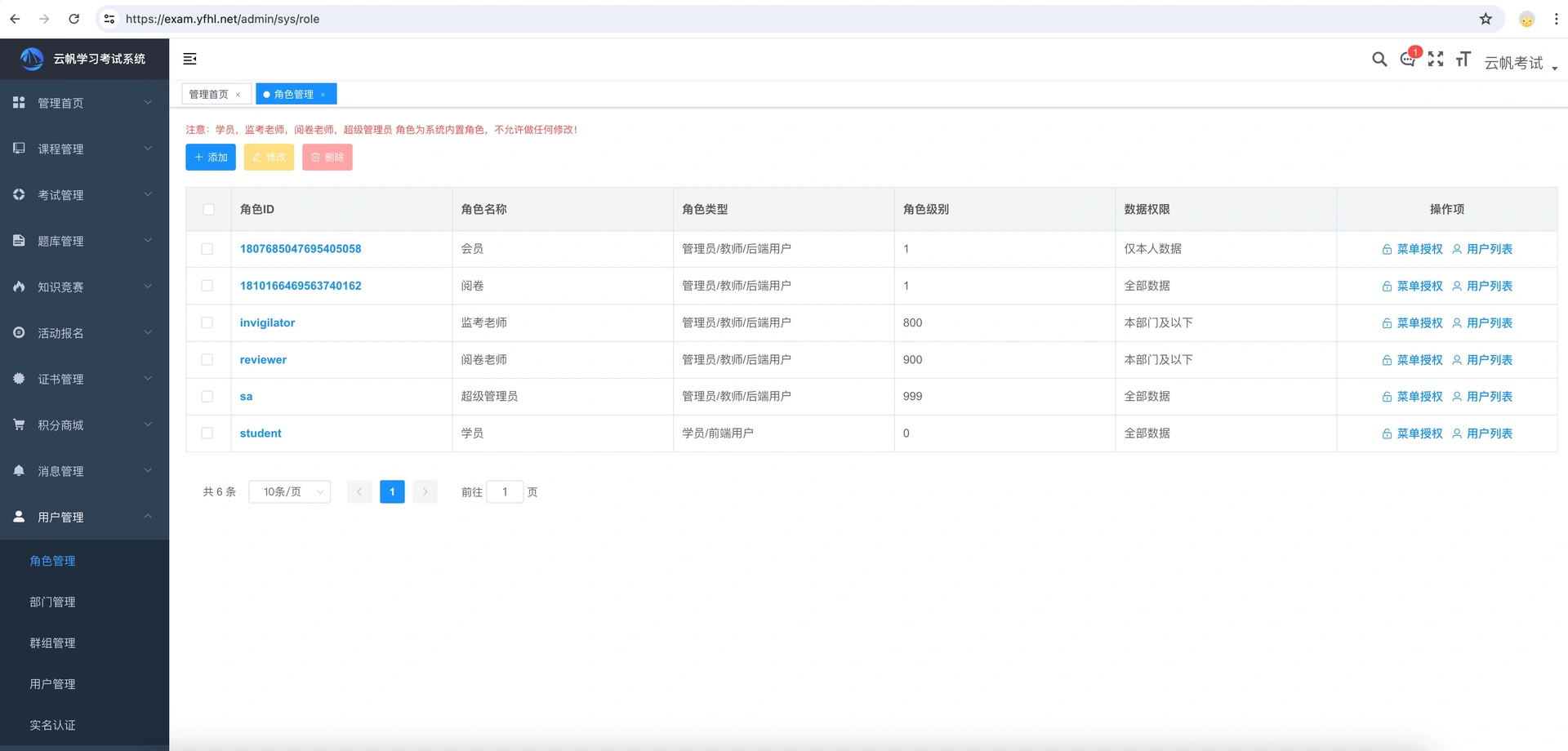
Task: Open browser profile avatar
Action: pyautogui.click(x=1526, y=19)
